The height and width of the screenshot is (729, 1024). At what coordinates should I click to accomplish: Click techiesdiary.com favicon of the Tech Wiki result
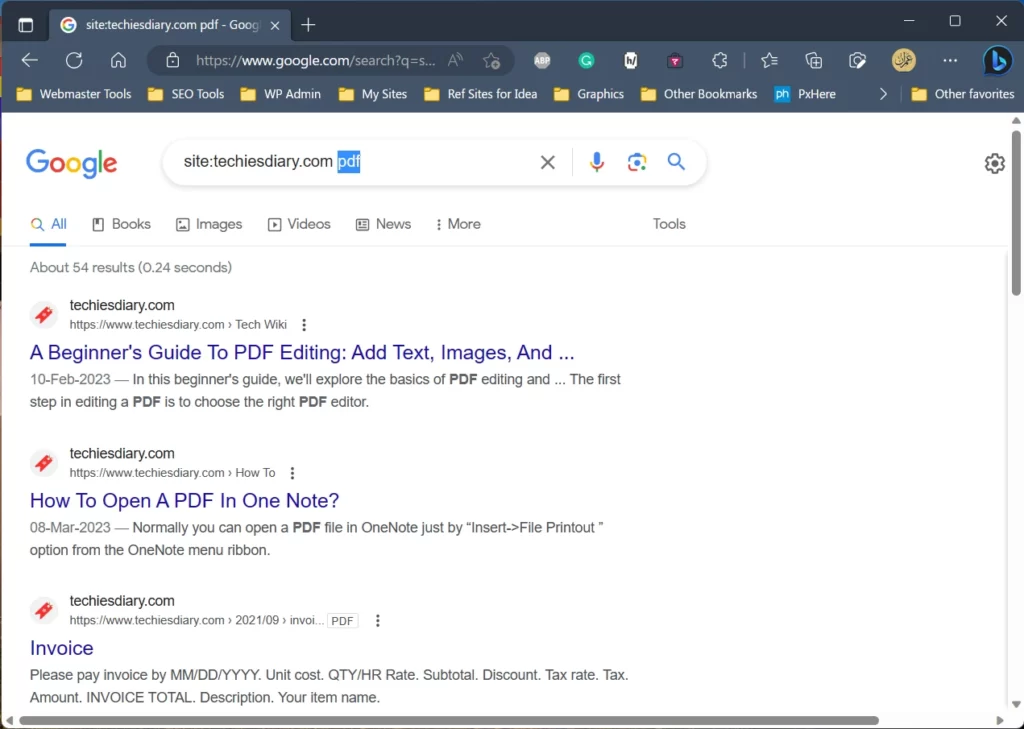pos(44,315)
